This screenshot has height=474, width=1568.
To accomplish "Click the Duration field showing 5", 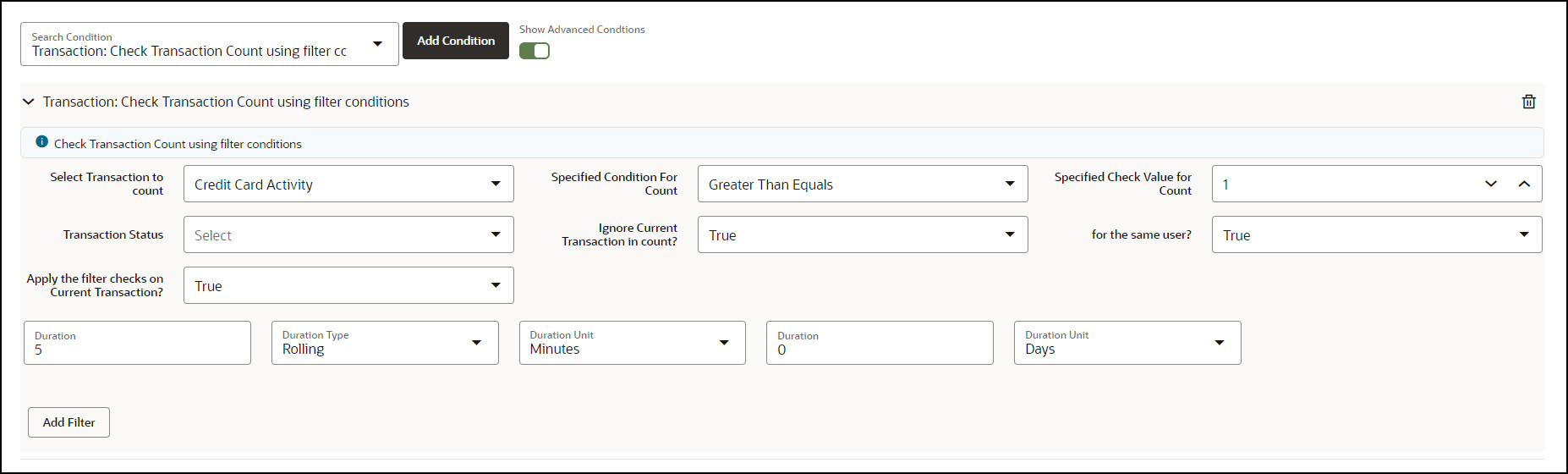I will [137, 343].
